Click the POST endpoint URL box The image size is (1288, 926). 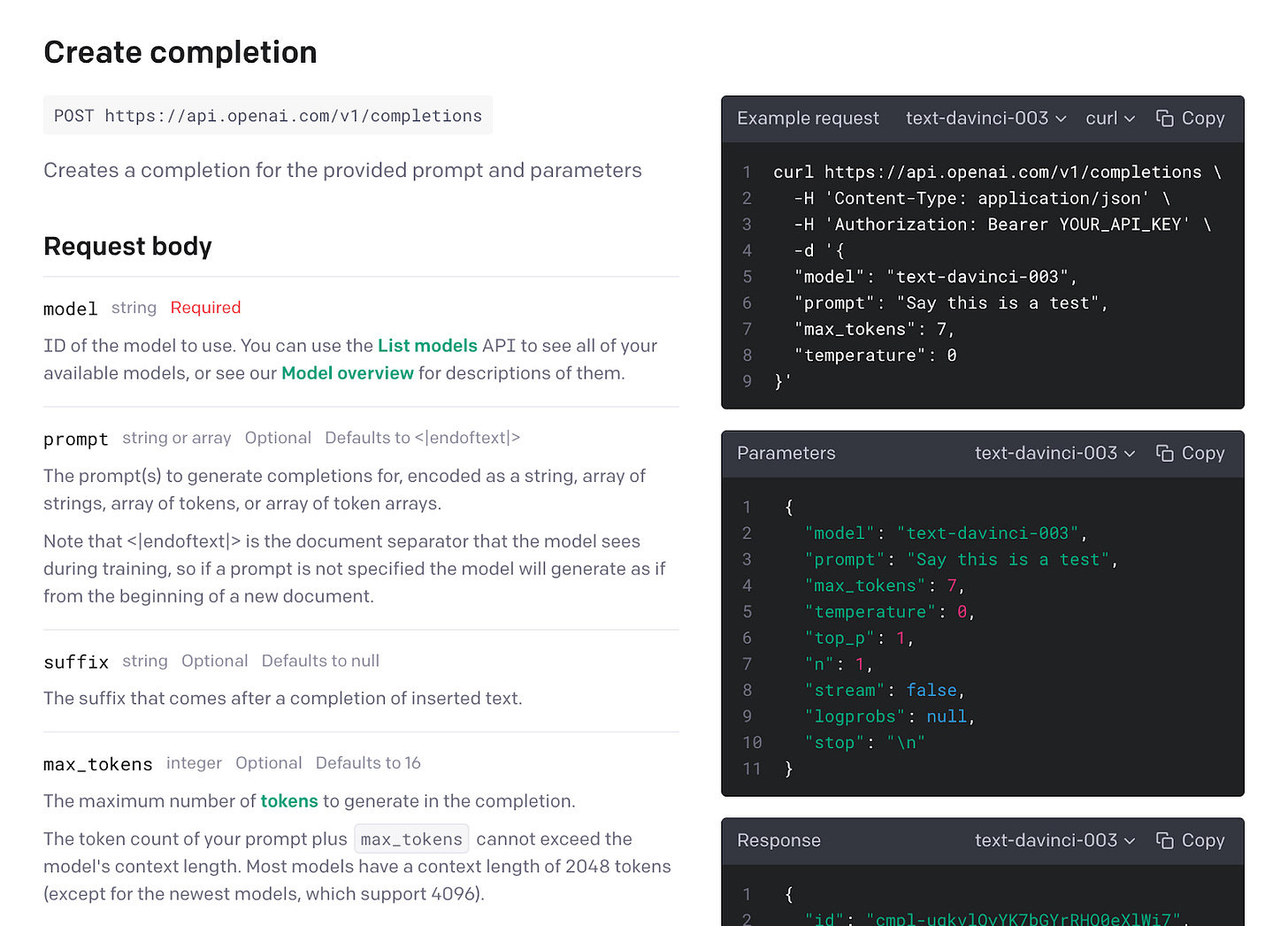pyautogui.click(x=268, y=116)
